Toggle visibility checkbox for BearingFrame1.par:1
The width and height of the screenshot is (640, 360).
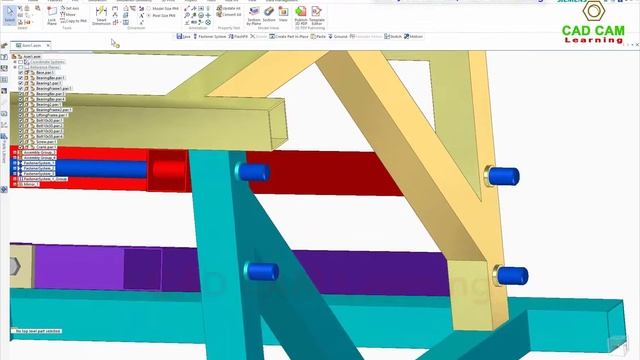[21, 88]
